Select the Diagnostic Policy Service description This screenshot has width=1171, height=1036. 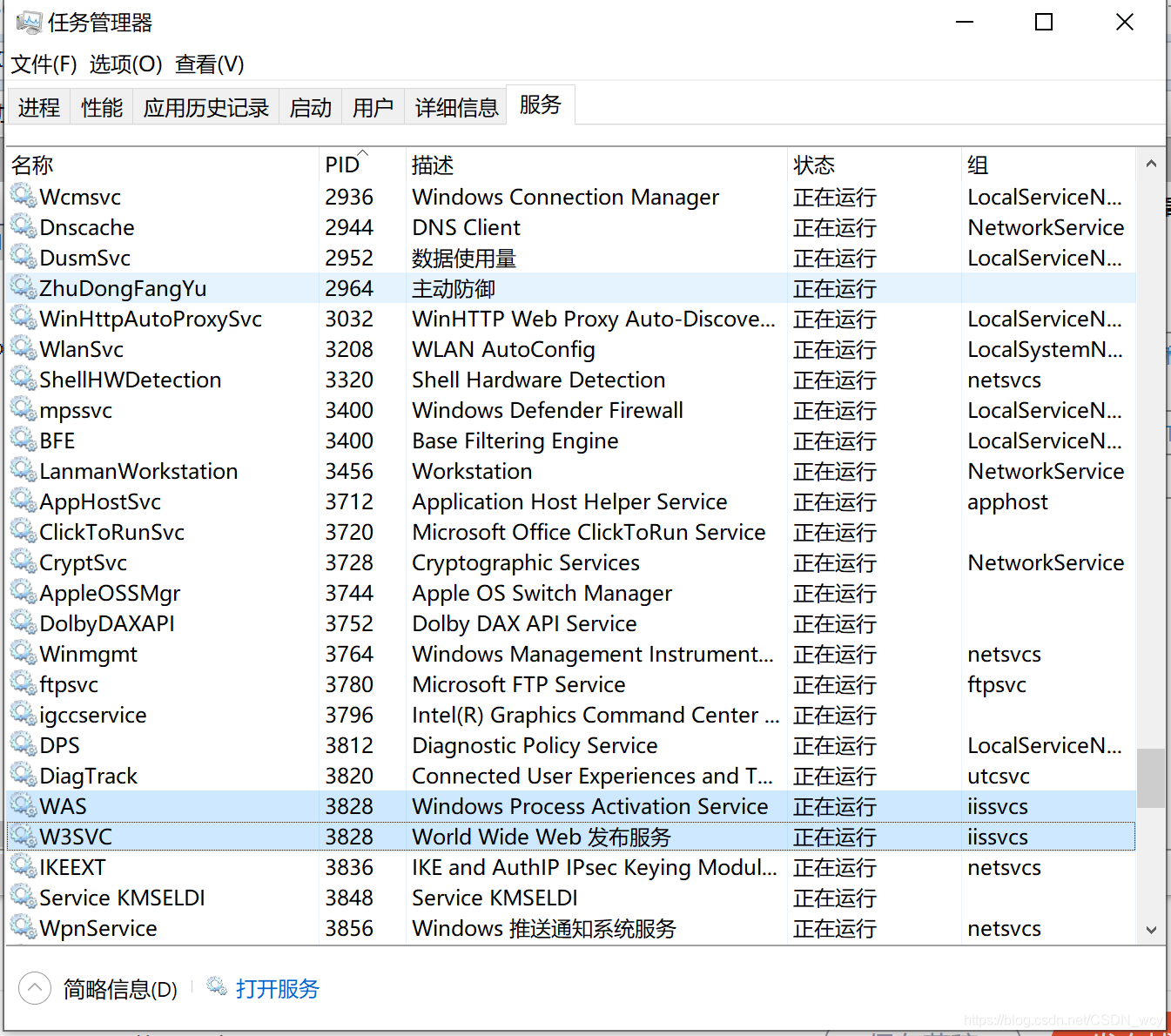pos(535,745)
